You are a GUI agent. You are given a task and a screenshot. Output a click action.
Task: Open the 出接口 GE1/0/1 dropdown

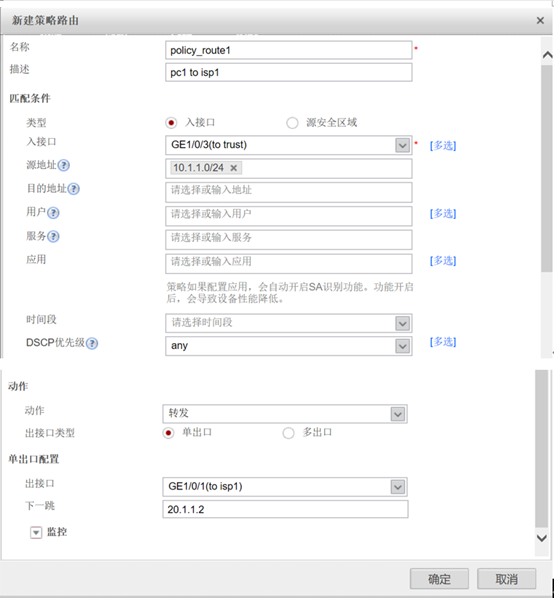tap(398, 487)
